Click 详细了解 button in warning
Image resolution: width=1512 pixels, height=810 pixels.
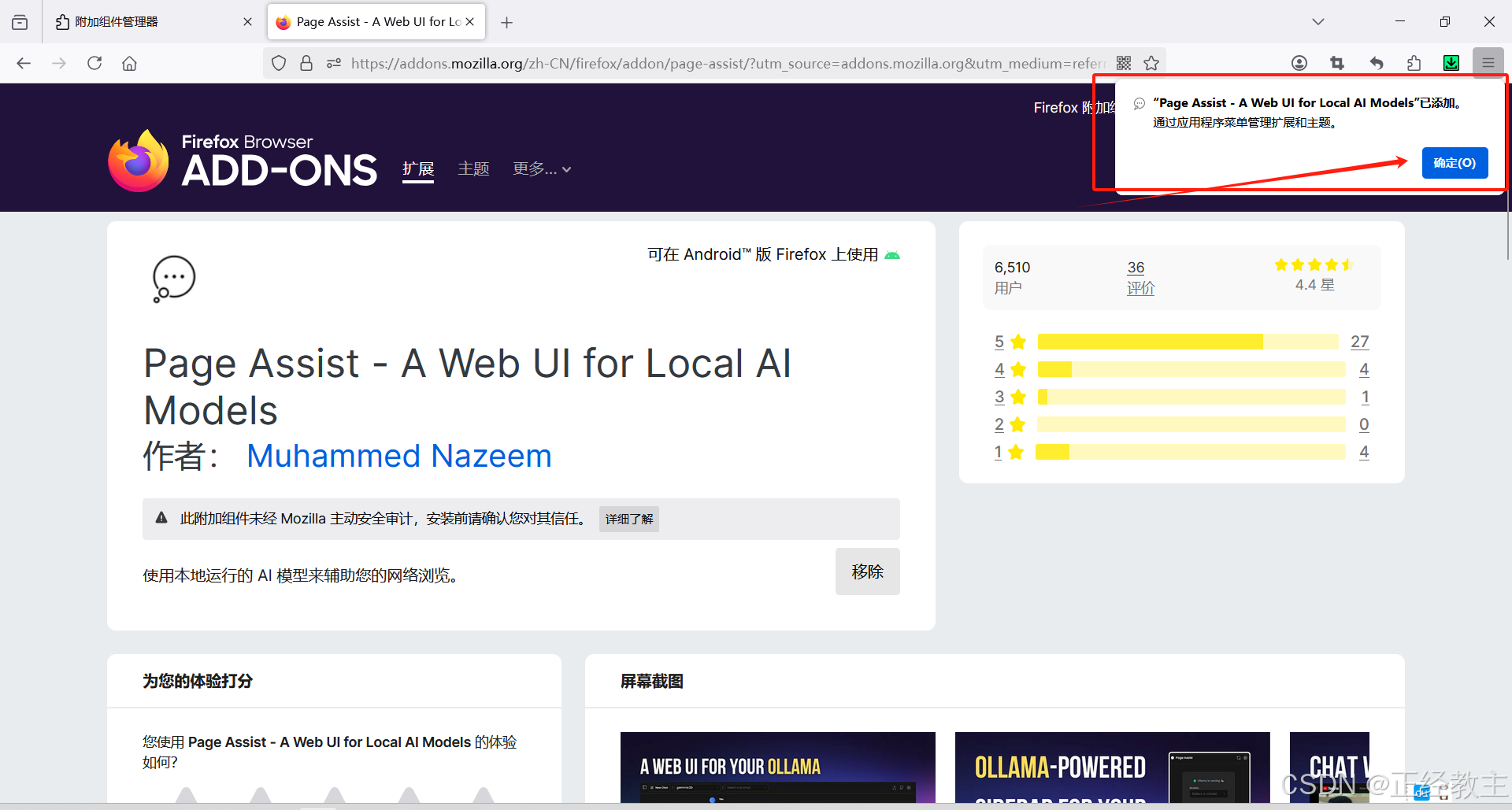pos(629,519)
